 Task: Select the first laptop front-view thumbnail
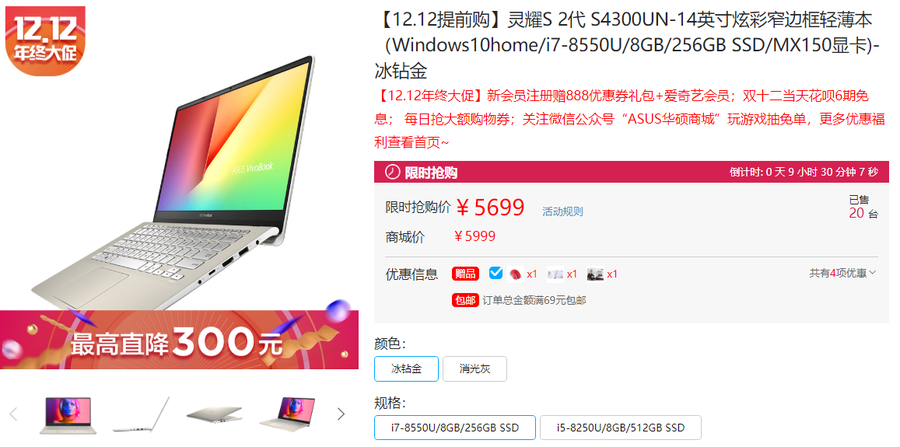coord(68,415)
